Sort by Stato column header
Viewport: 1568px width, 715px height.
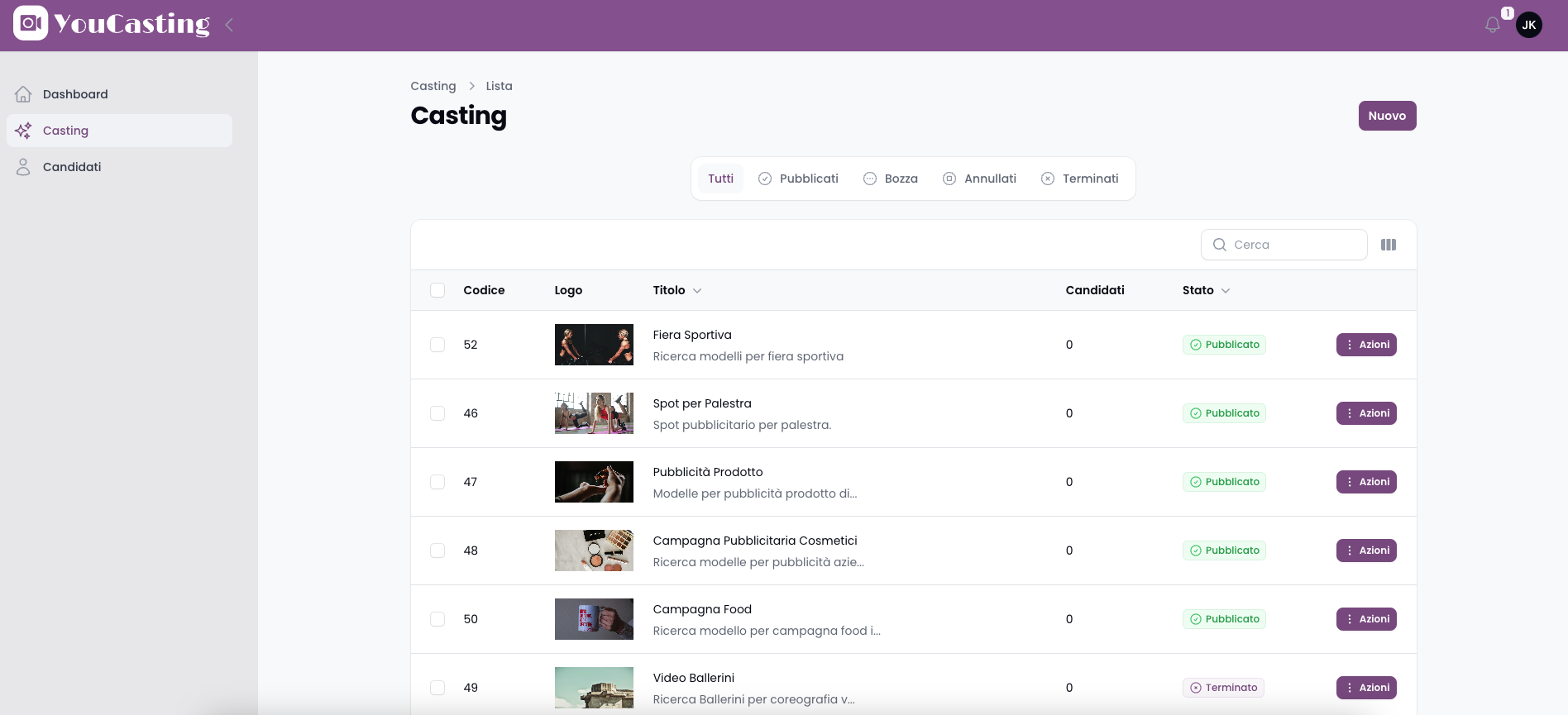pos(1206,290)
